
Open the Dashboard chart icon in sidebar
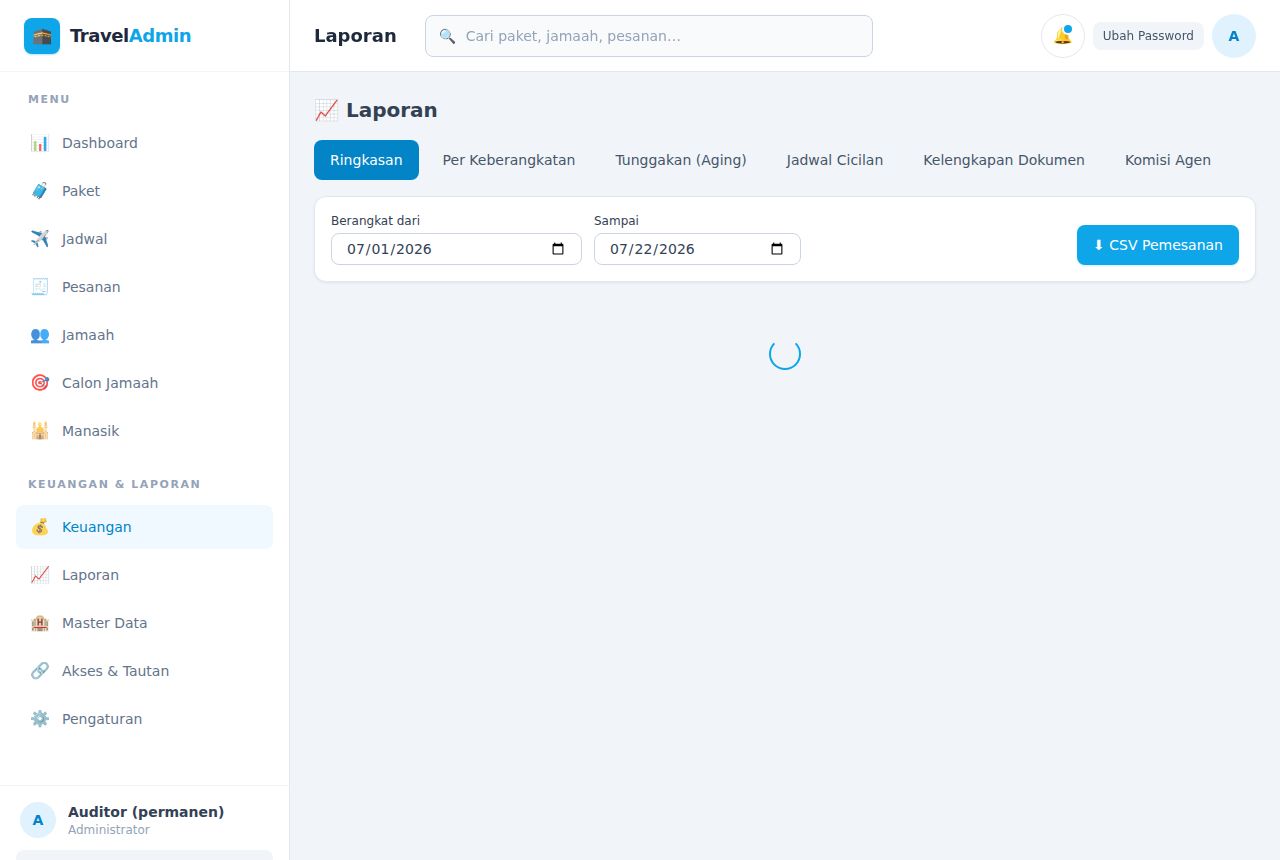(x=40, y=143)
